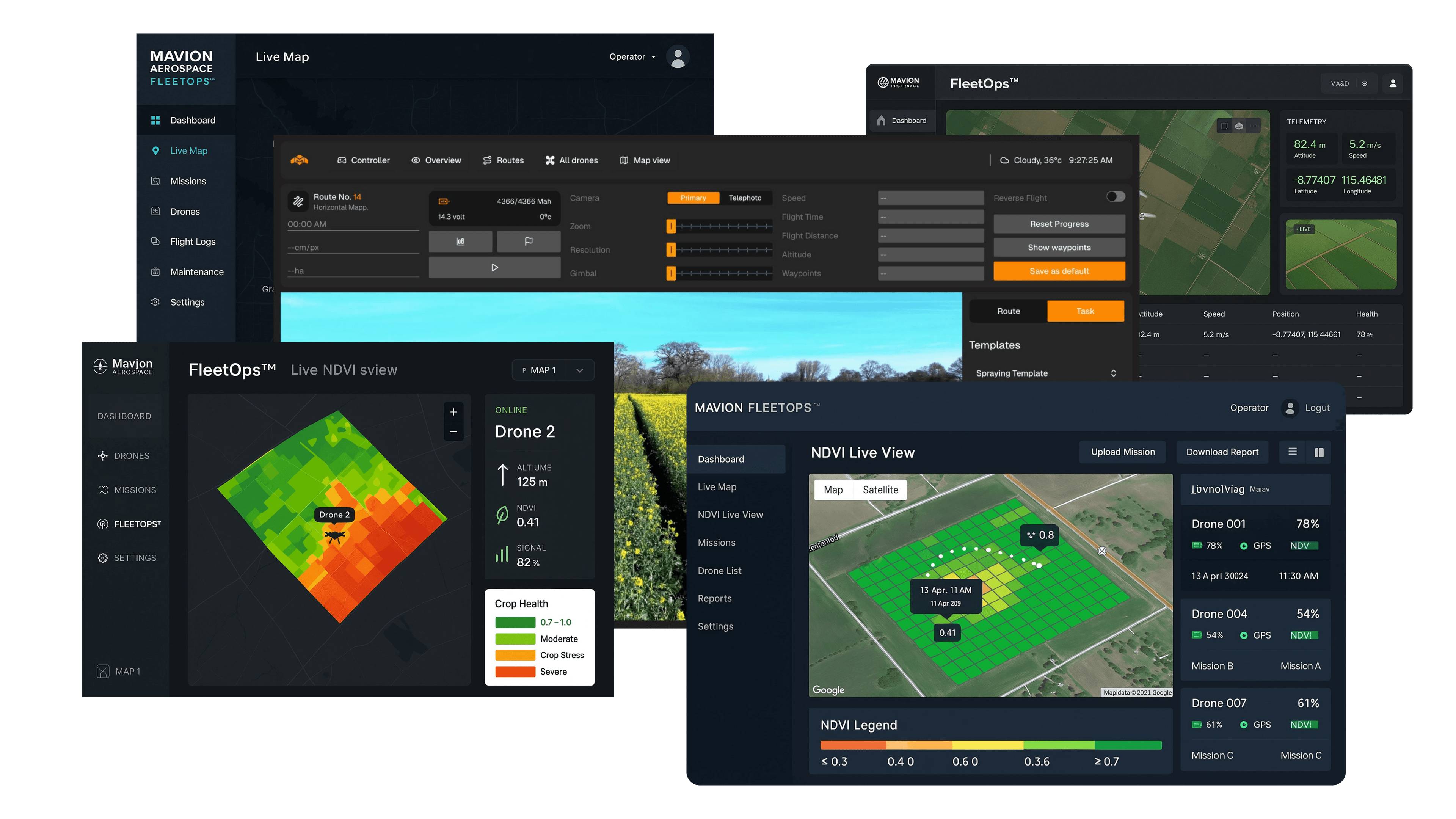The height and width of the screenshot is (819, 1456).
Task: Open Routes tab in drone toolbar
Action: (503, 160)
